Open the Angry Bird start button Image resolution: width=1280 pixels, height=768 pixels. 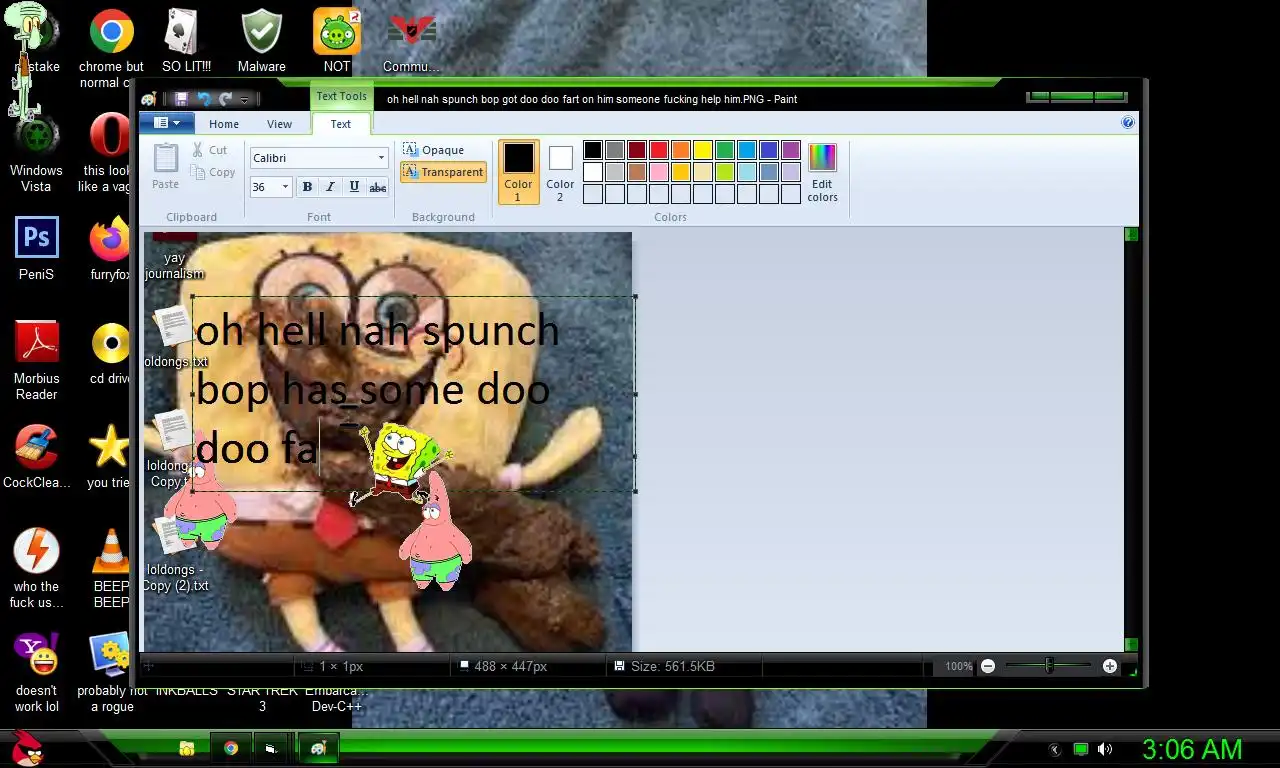click(x=26, y=747)
